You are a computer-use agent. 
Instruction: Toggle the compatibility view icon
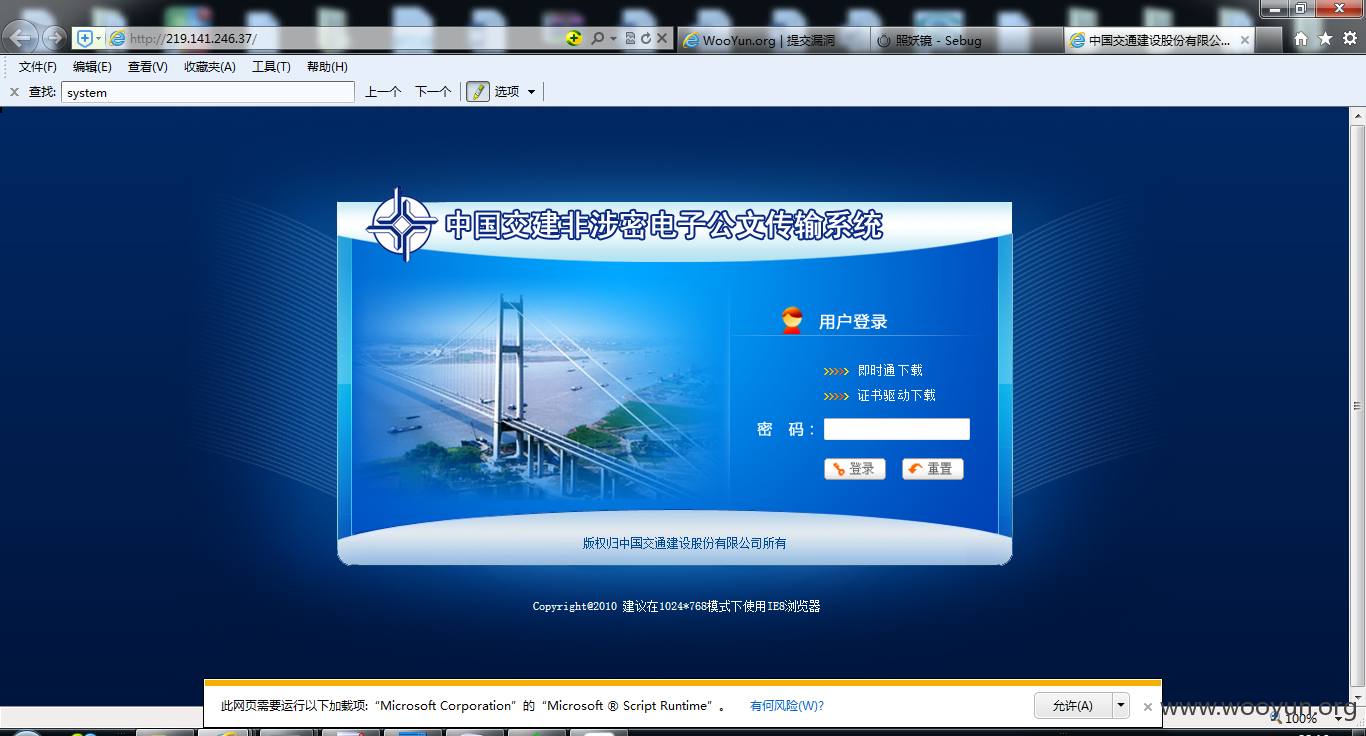coord(630,39)
